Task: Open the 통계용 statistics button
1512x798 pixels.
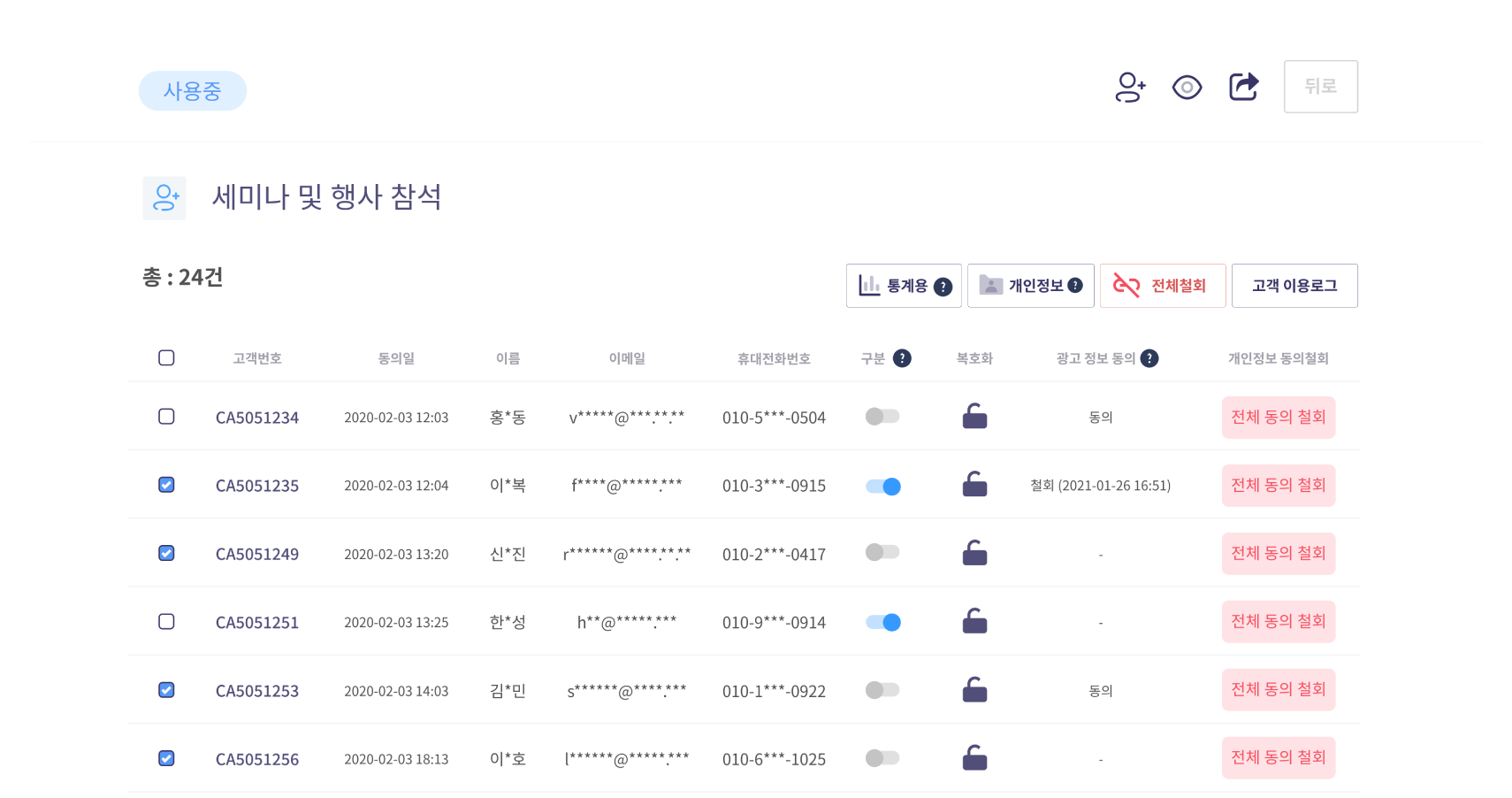Action: (x=904, y=286)
